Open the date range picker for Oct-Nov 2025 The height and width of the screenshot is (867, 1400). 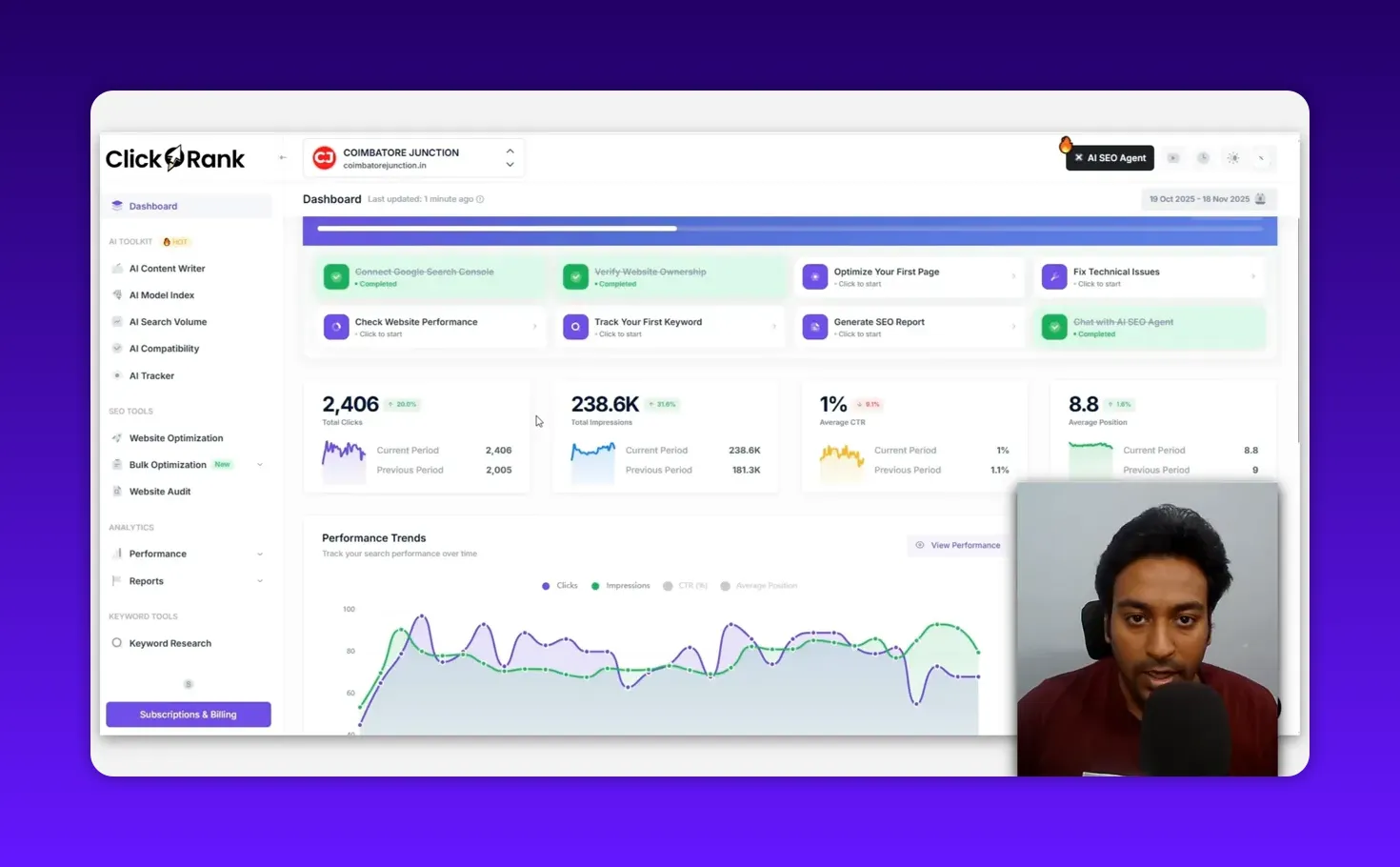(1207, 199)
